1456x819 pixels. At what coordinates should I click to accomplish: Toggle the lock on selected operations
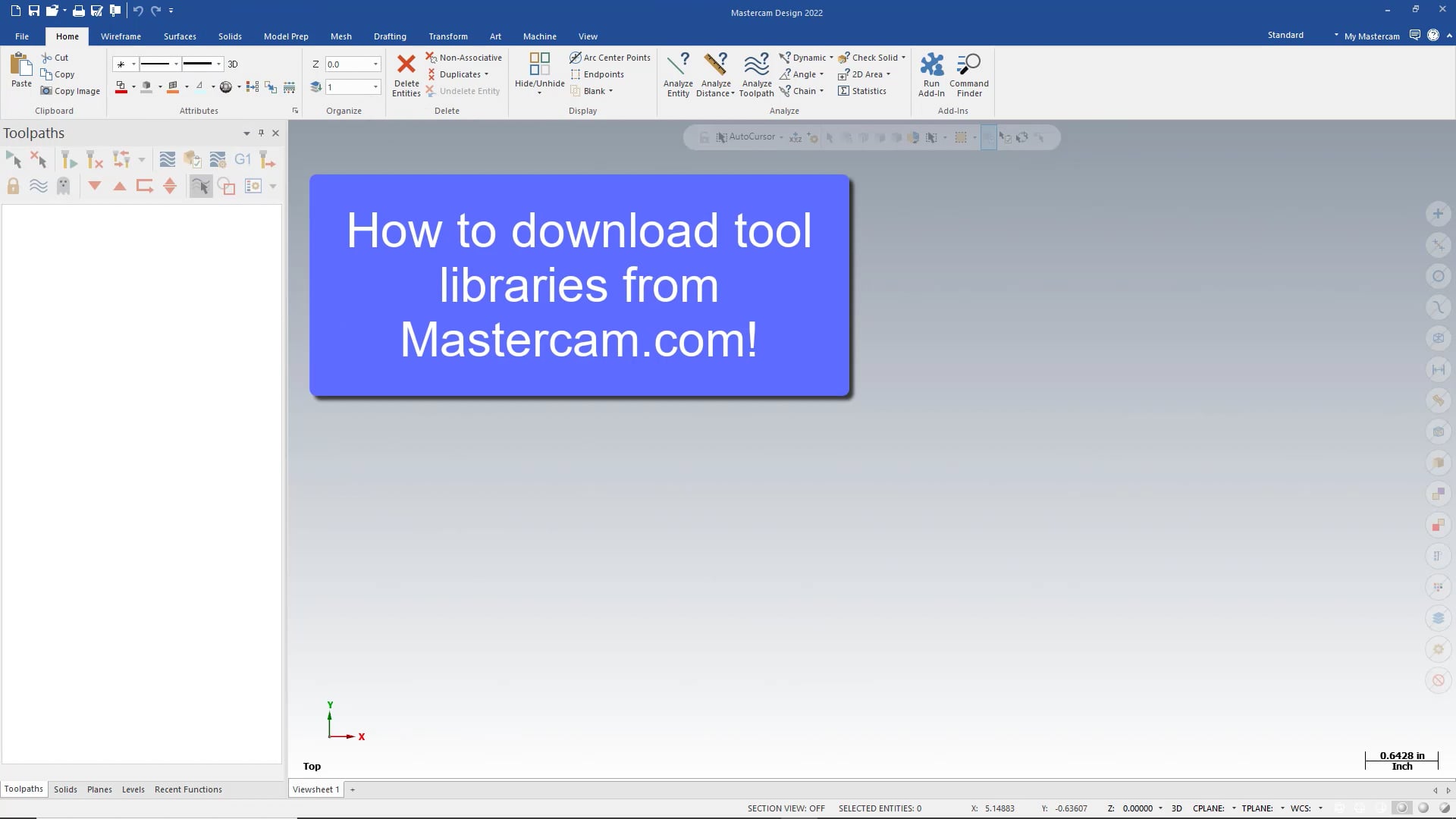[x=13, y=186]
